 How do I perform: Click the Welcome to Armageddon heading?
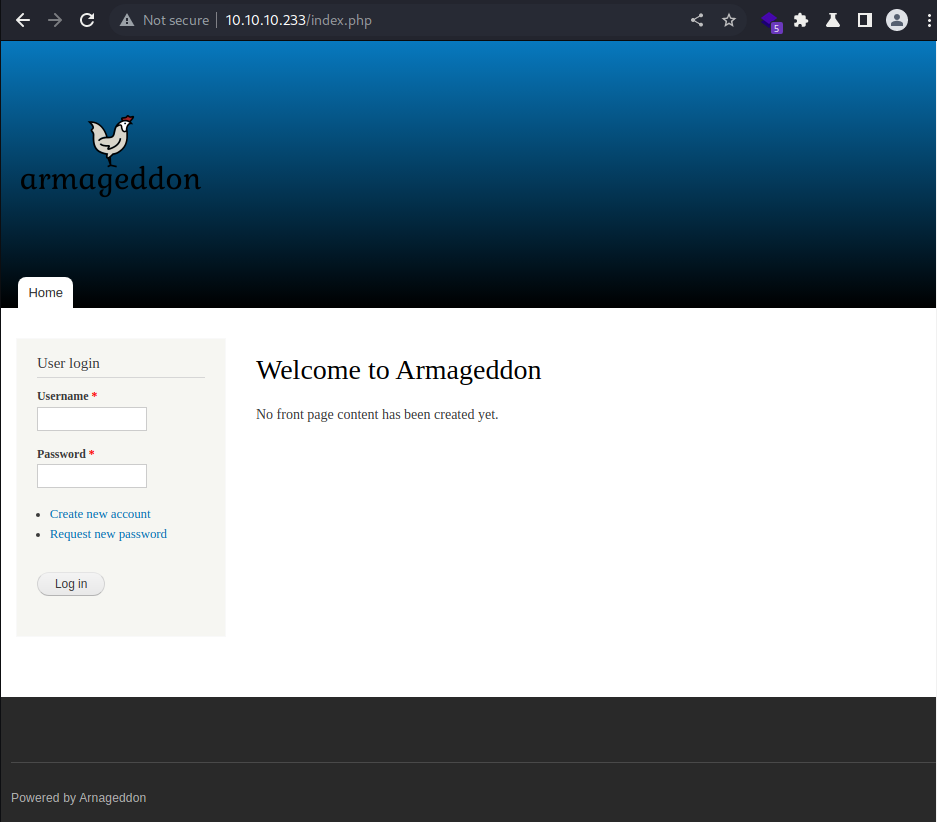click(x=399, y=370)
